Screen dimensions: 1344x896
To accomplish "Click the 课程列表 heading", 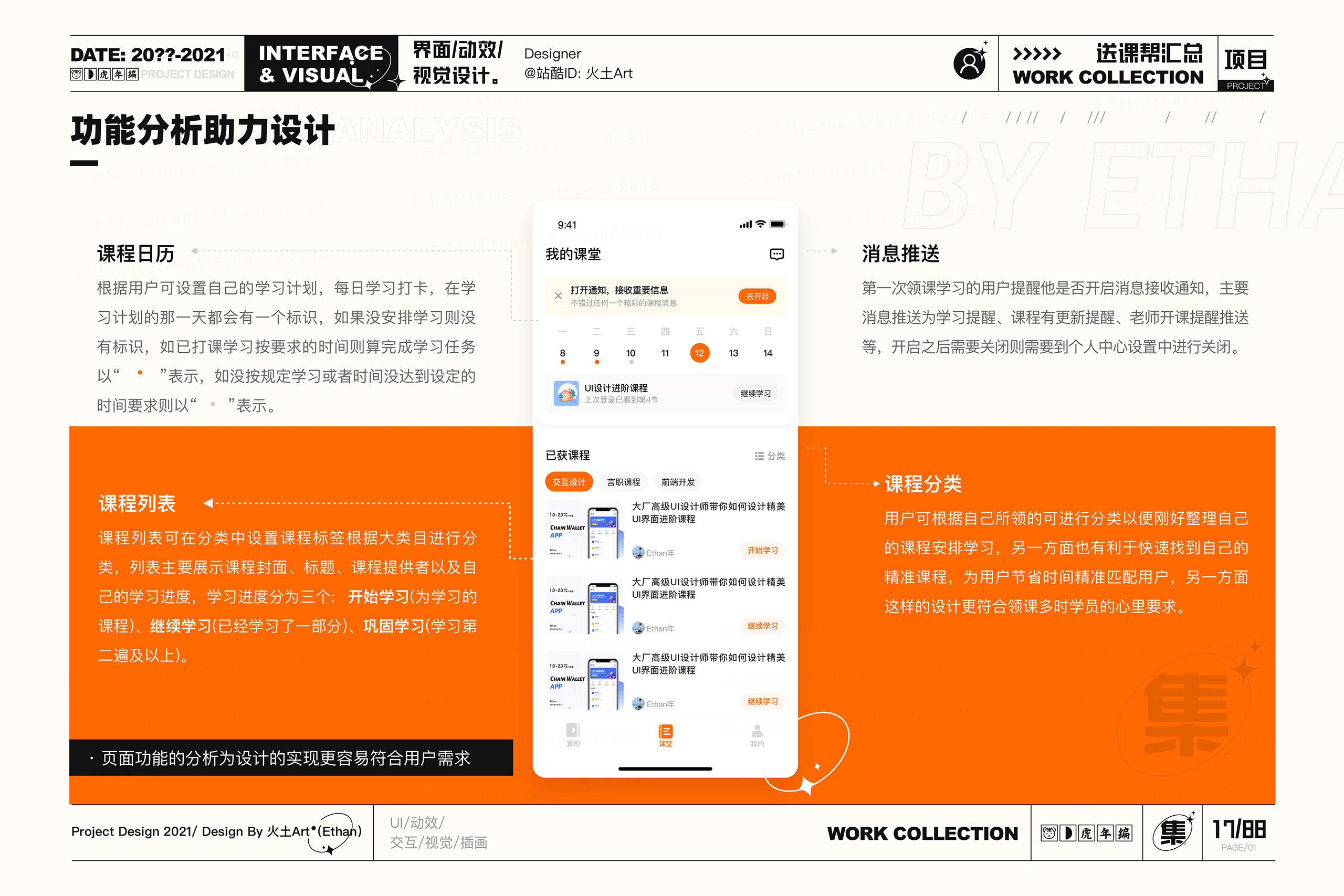I will pyautogui.click(x=137, y=503).
